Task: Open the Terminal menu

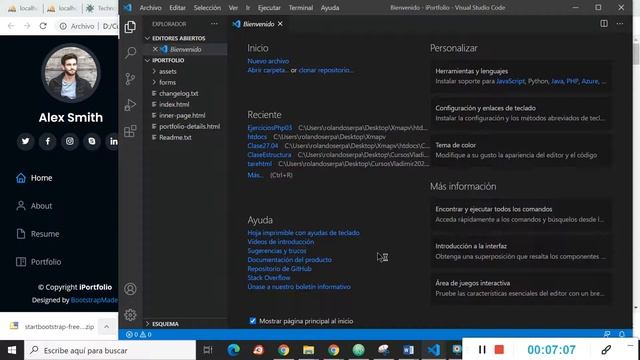Action: 300,7
